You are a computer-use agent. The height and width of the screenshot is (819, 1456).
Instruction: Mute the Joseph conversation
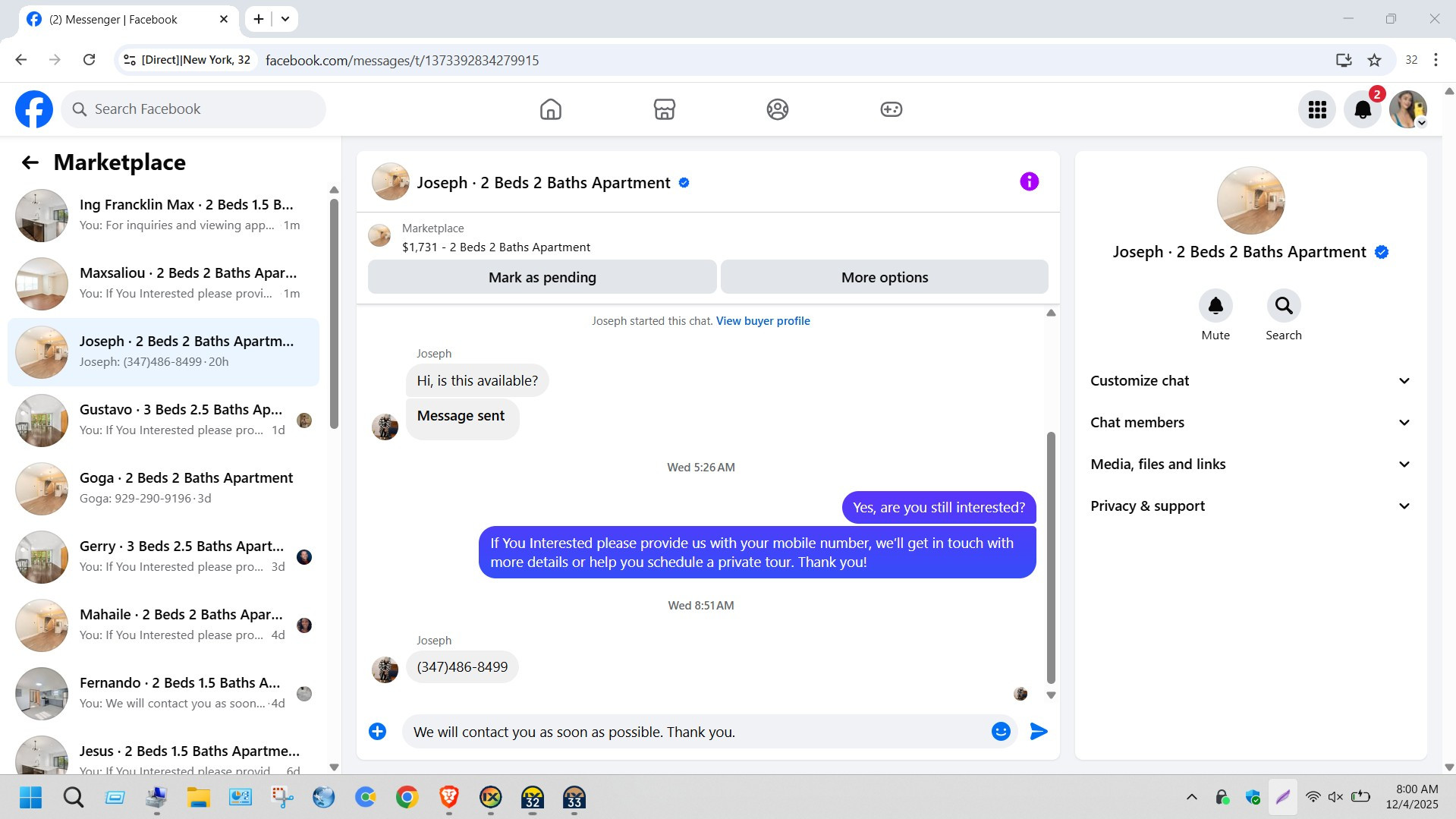(1215, 306)
